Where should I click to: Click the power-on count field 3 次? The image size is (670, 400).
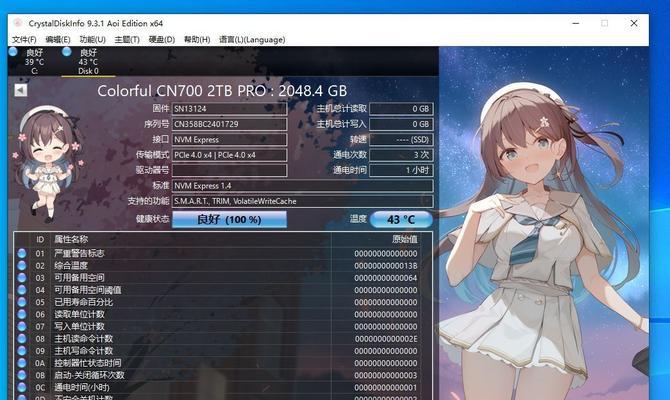tap(401, 155)
